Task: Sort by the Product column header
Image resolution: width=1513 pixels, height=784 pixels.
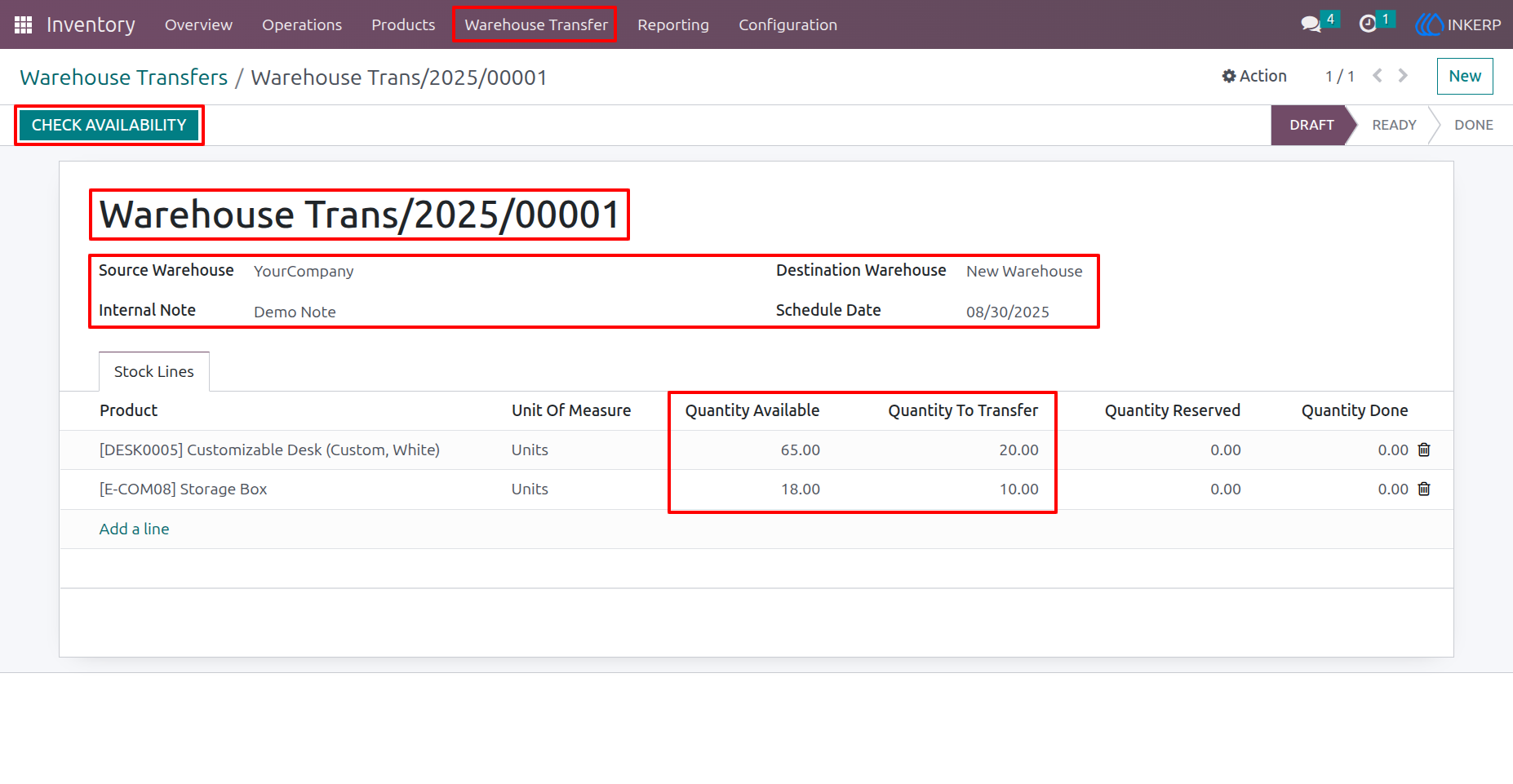Action: (128, 410)
